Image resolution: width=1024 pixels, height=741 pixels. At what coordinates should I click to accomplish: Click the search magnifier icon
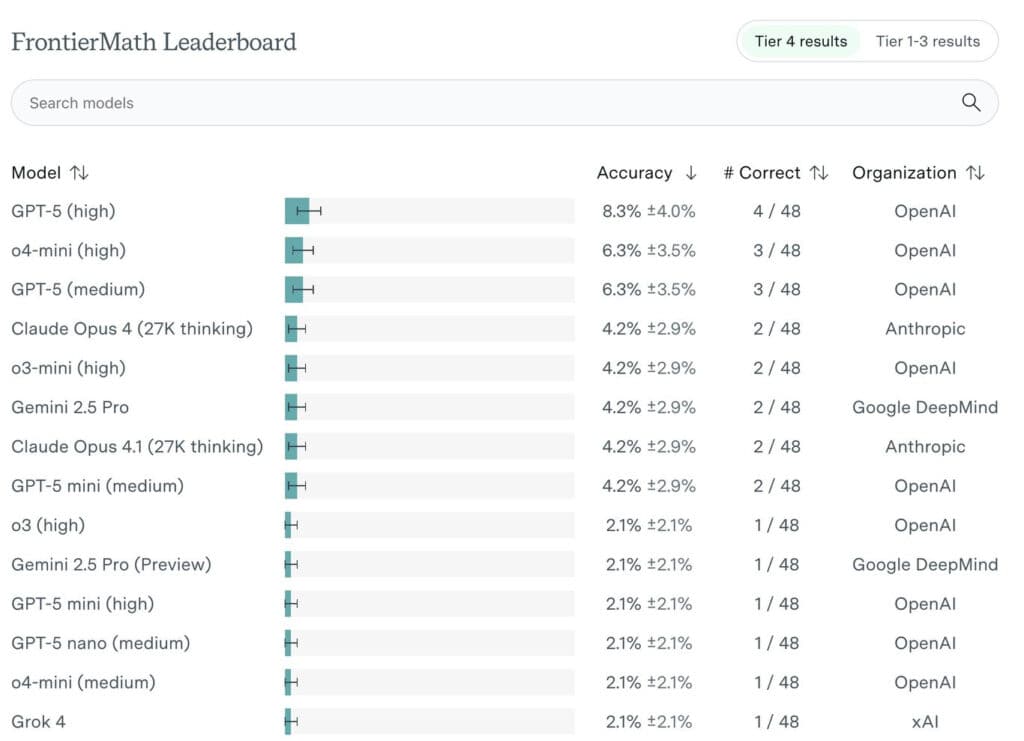pyautogui.click(x=970, y=102)
